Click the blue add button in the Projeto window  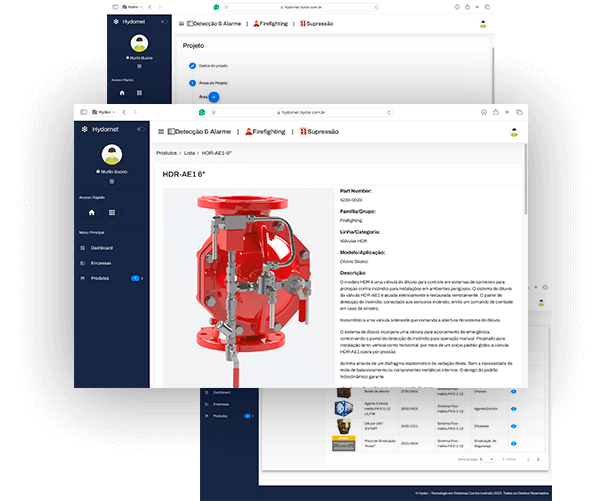[214, 97]
